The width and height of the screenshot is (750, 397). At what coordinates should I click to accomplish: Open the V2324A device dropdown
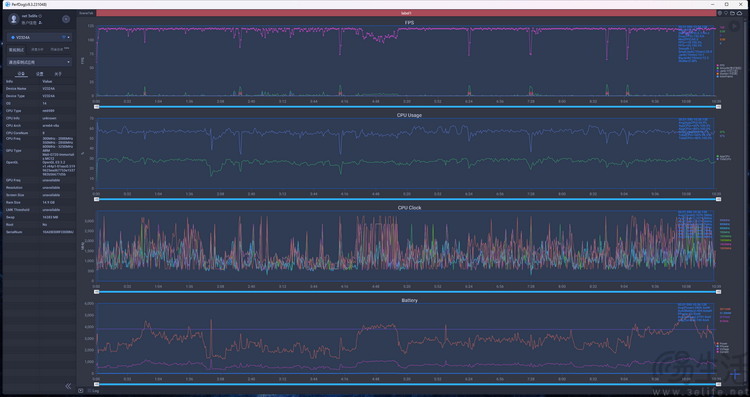click(39, 37)
